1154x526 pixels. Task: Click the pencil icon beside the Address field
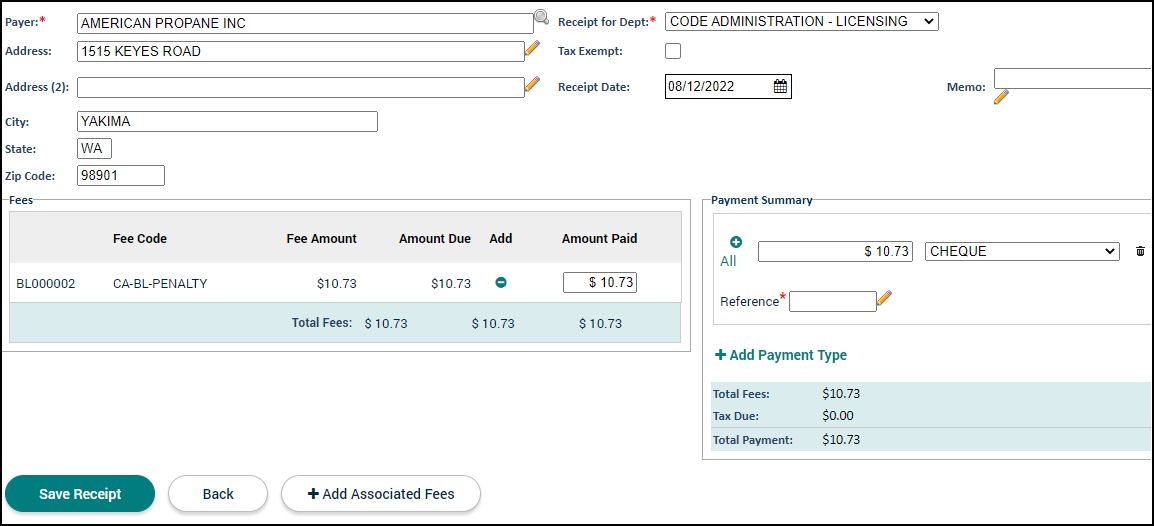point(532,49)
